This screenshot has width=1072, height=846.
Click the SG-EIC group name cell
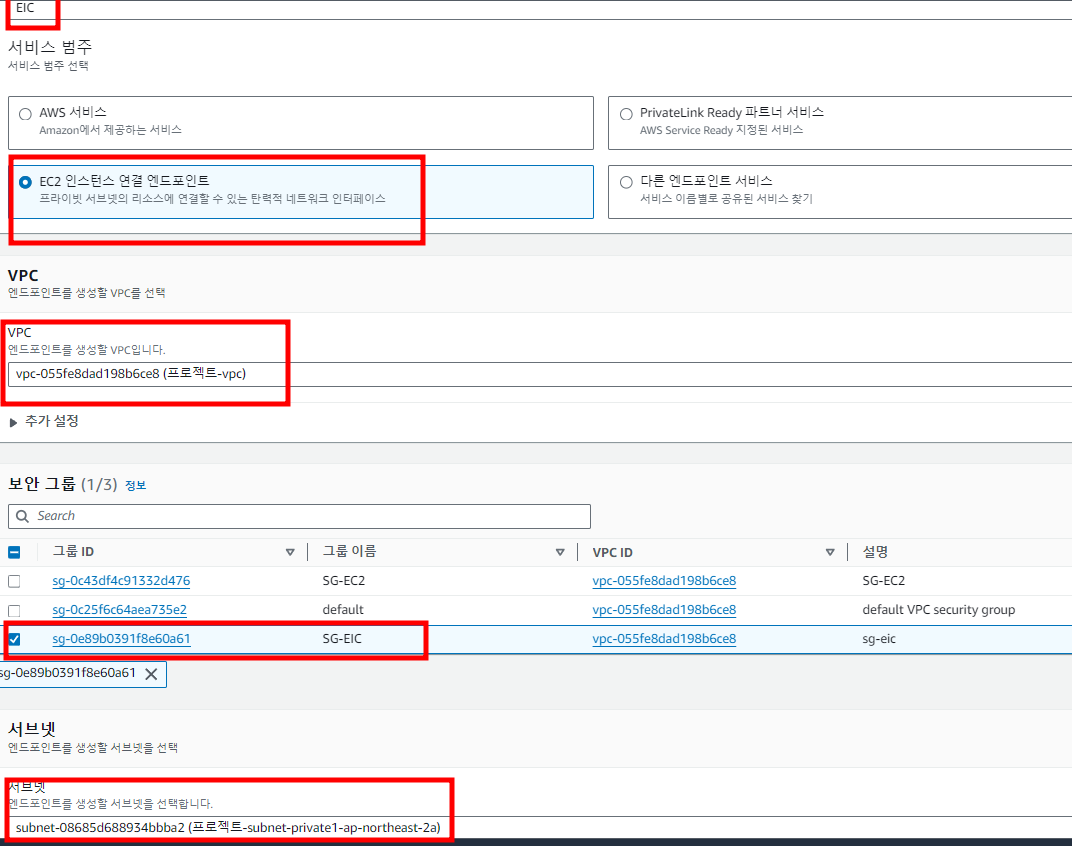point(342,639)
